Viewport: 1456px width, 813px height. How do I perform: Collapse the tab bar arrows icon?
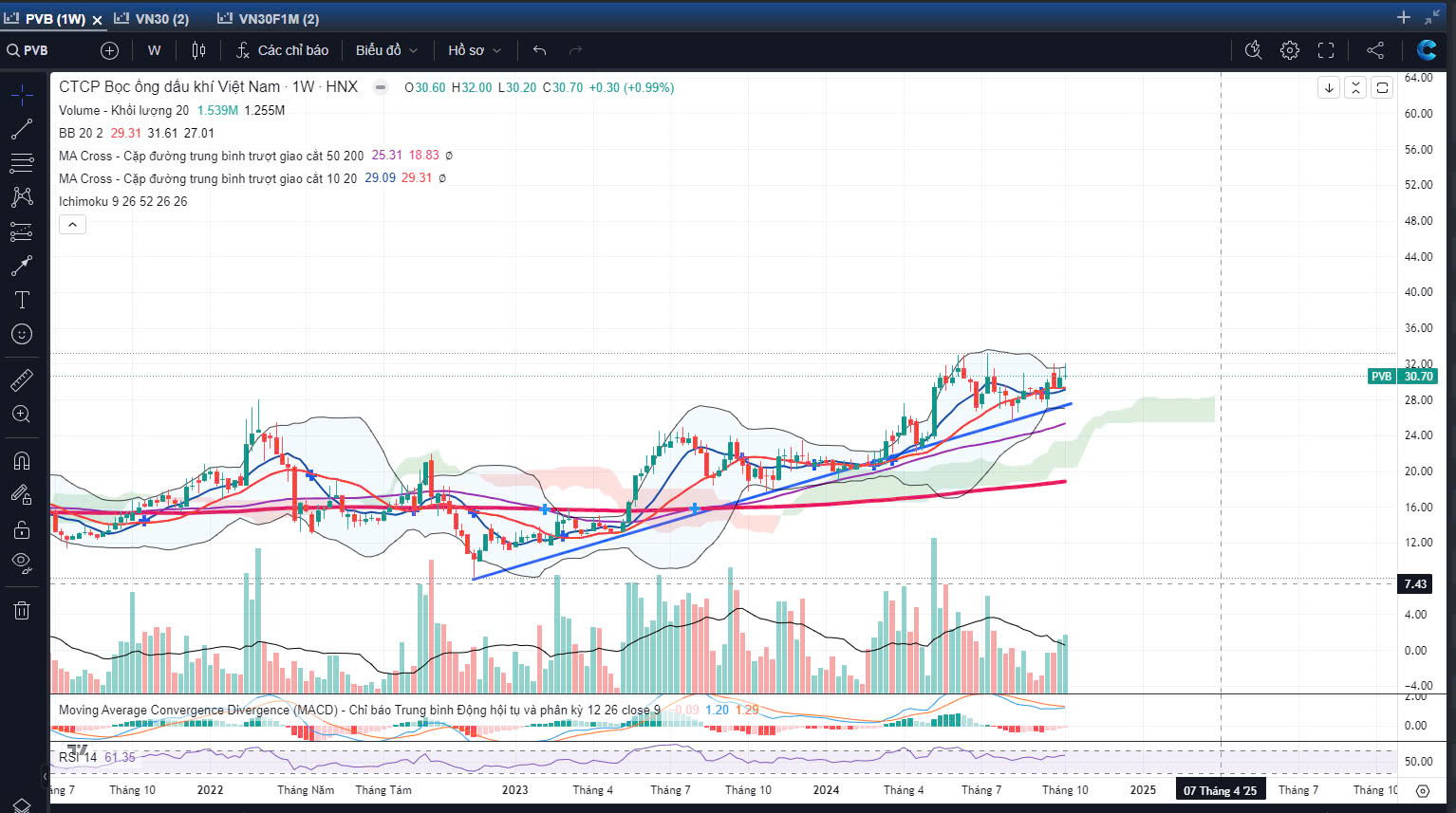(1432, 17)
